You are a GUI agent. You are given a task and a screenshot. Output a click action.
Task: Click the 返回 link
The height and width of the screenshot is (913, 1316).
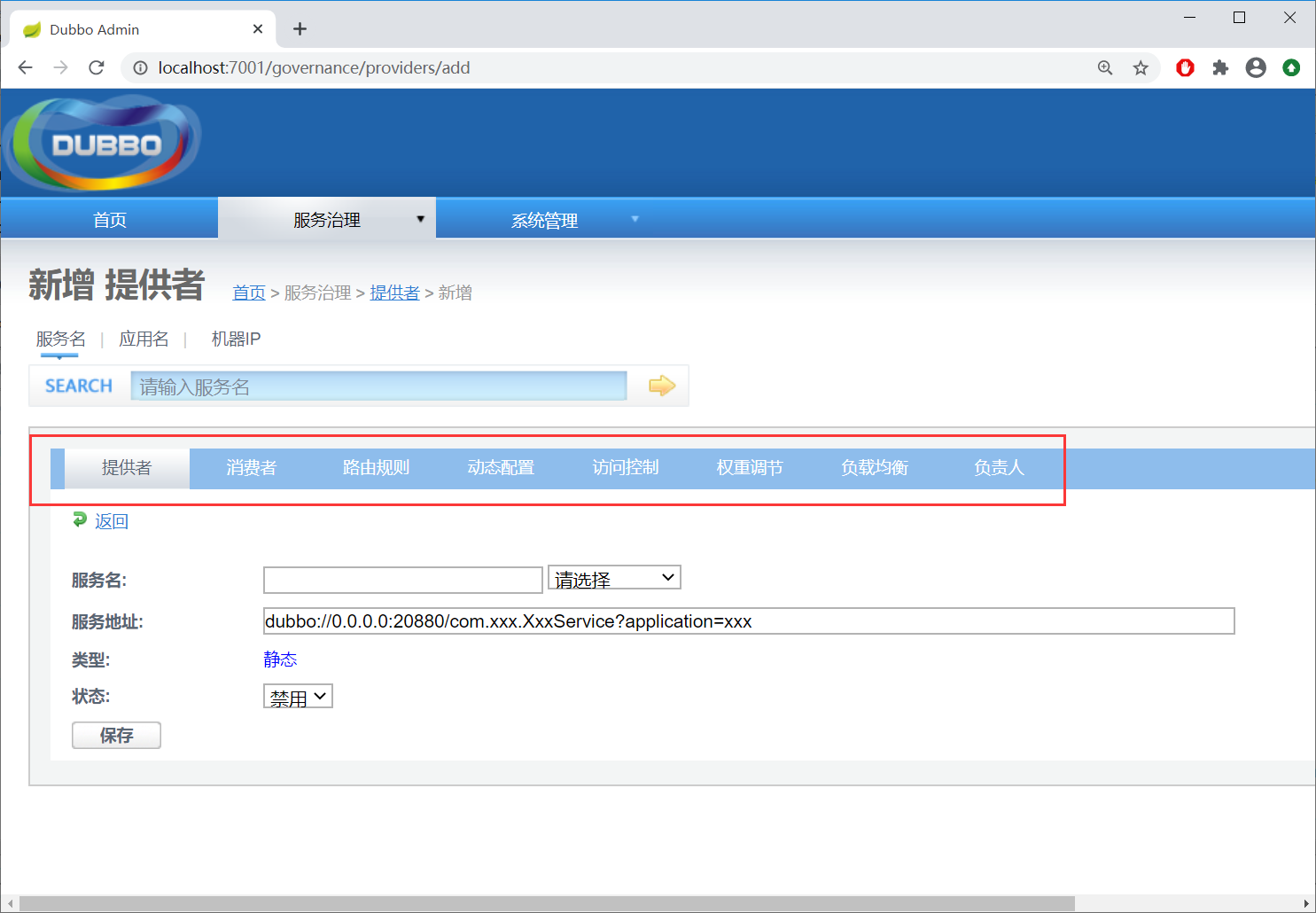coord(112,521)
